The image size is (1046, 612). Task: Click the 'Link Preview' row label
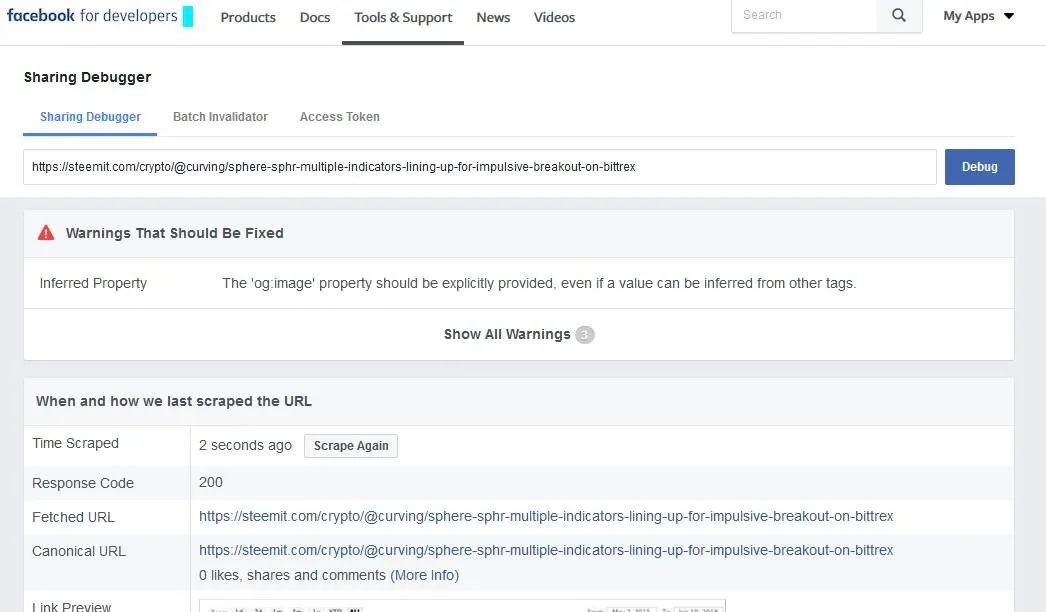(x=71, y=606)
